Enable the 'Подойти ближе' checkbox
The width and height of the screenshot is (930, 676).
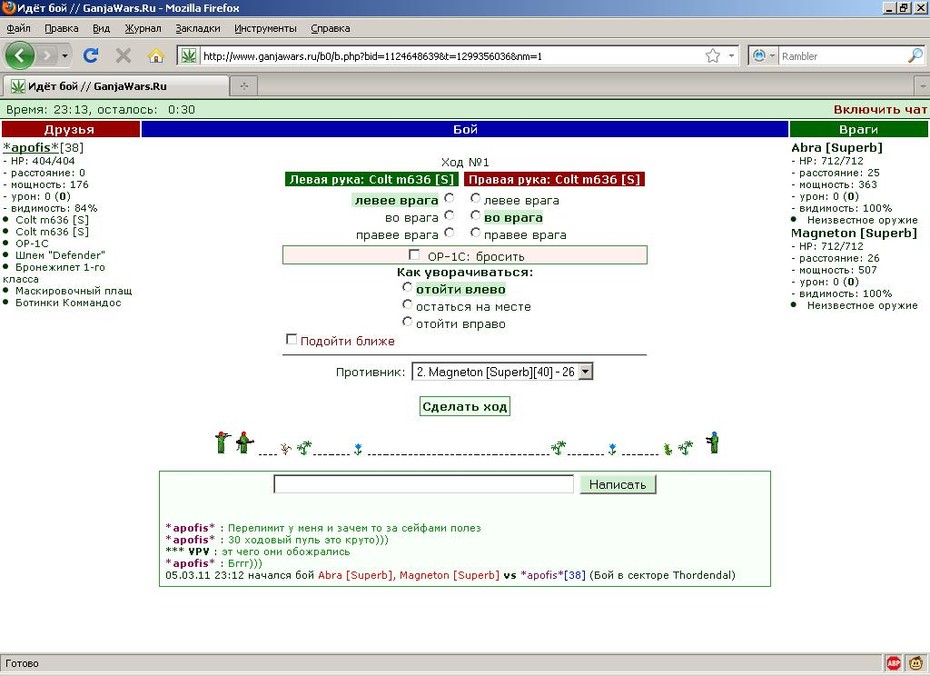pyautogui.click(x=291, y=339)
